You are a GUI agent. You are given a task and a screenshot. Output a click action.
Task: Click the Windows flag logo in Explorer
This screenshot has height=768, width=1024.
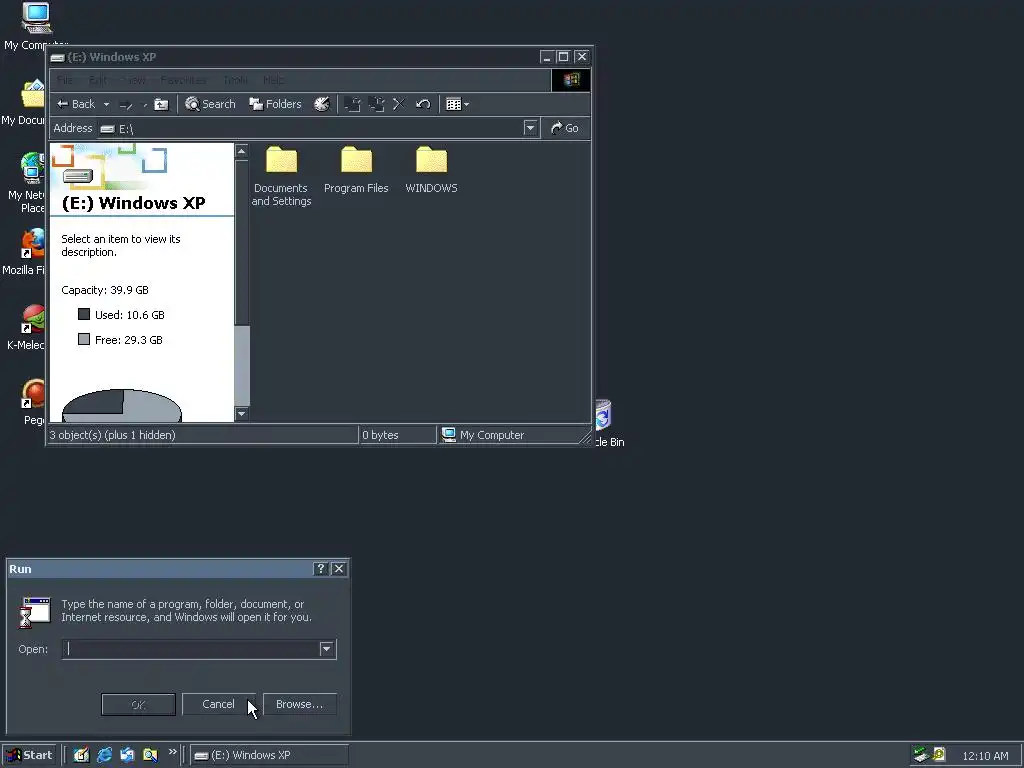coord(571,80)
